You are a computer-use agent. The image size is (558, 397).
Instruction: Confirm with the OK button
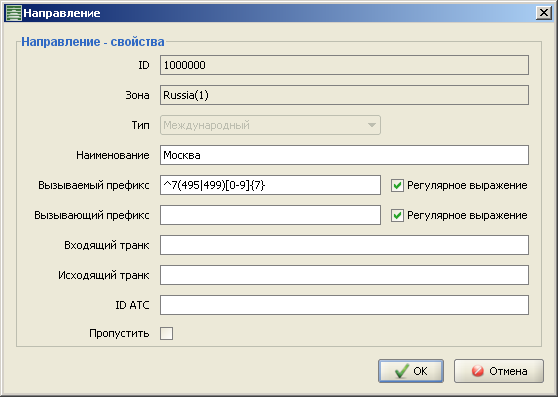tap(411, 371)
